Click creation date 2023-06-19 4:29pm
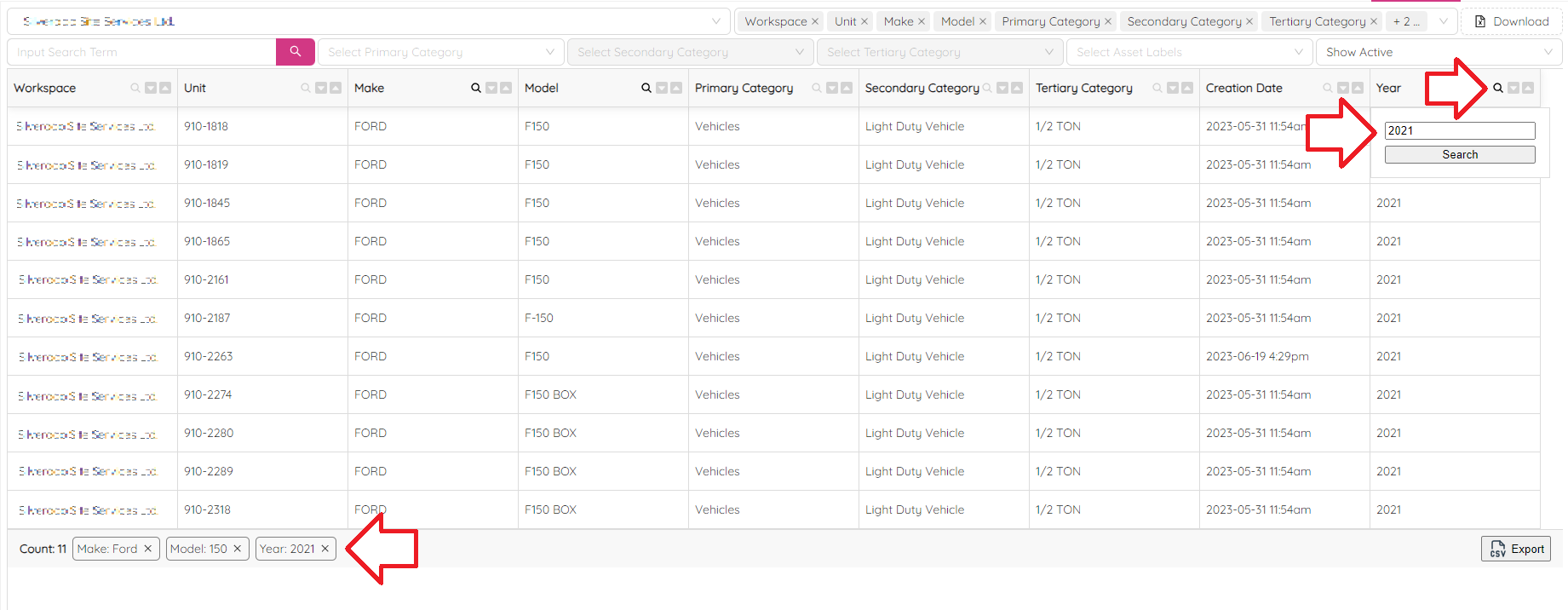Screen dimensions: 1568x610 pyautogui.click(x=1284, y=356)
